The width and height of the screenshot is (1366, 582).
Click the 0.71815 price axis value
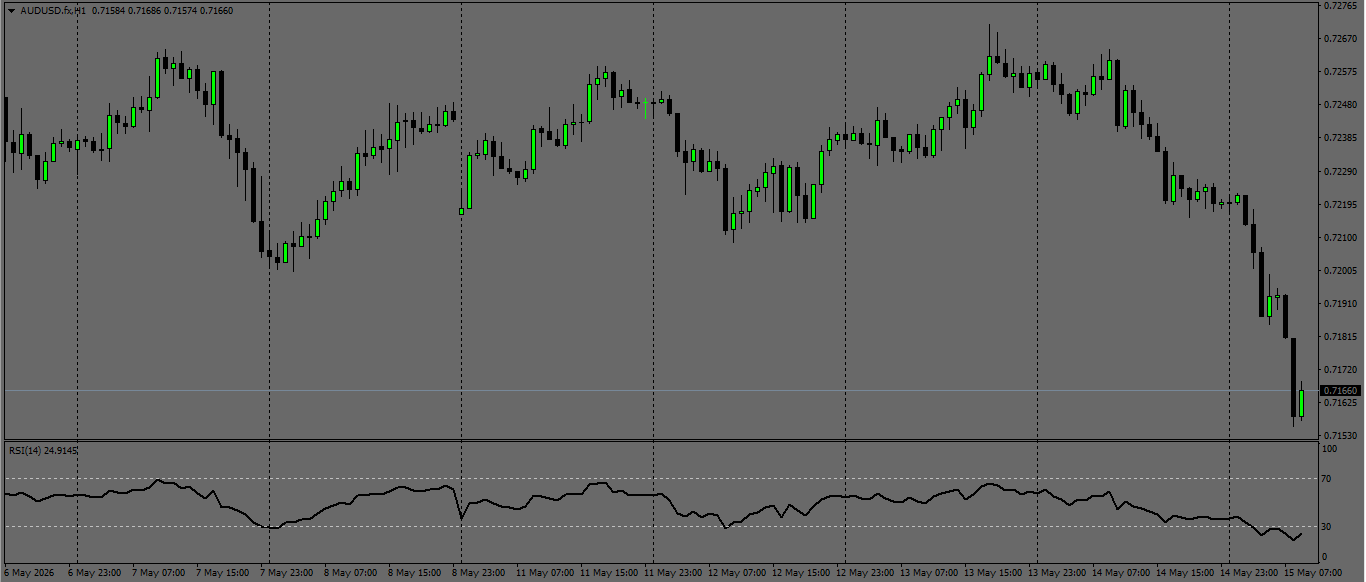(x=1339, y=337)
